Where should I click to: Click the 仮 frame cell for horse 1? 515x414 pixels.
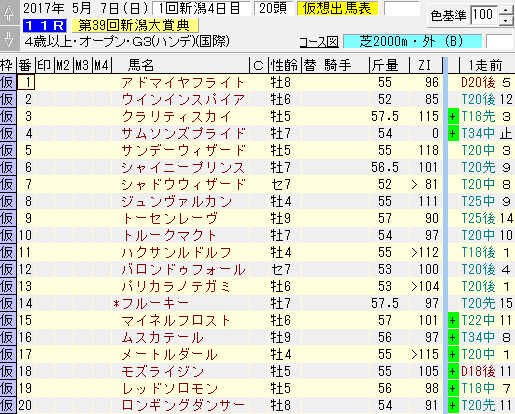[x=8, y=82]
